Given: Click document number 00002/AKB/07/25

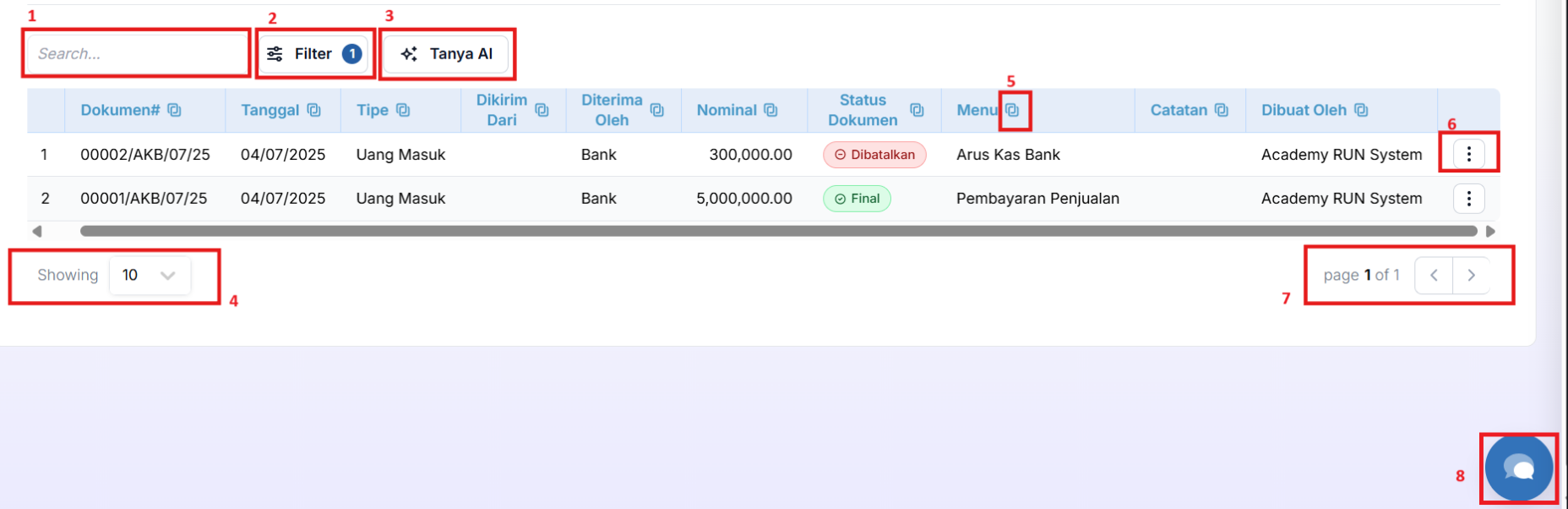Looking at the screenshot, I should (145, 155).
